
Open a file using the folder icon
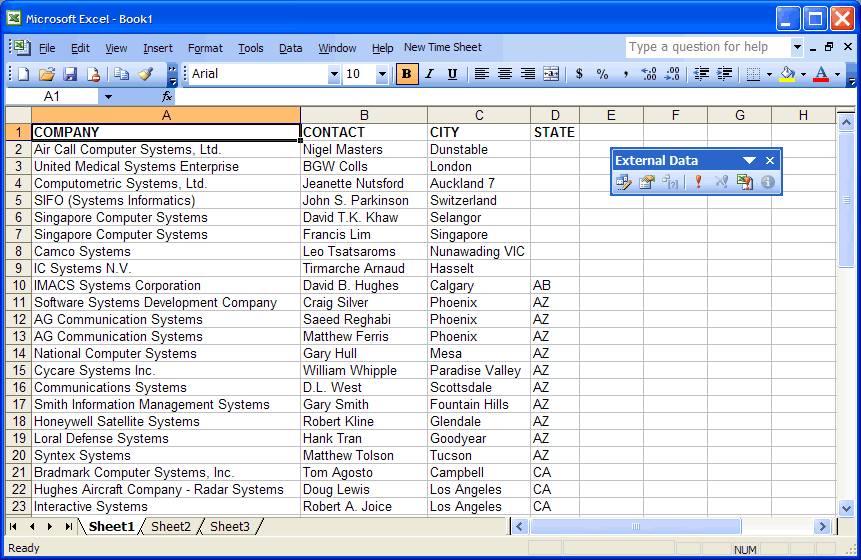click(x=47, y=74)
